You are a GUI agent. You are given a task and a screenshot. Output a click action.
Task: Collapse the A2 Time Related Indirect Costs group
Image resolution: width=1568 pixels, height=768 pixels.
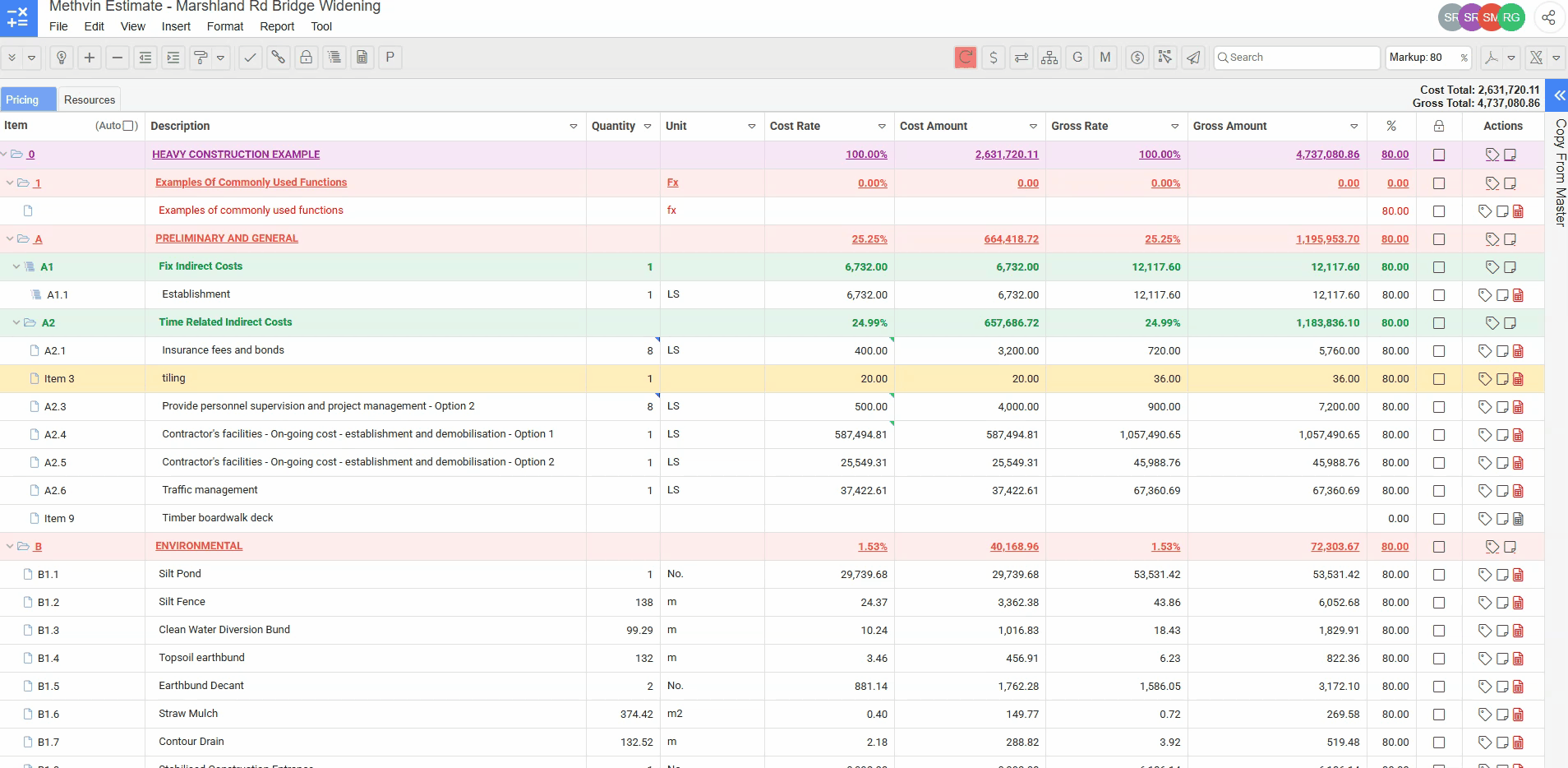tap(16, 322)
